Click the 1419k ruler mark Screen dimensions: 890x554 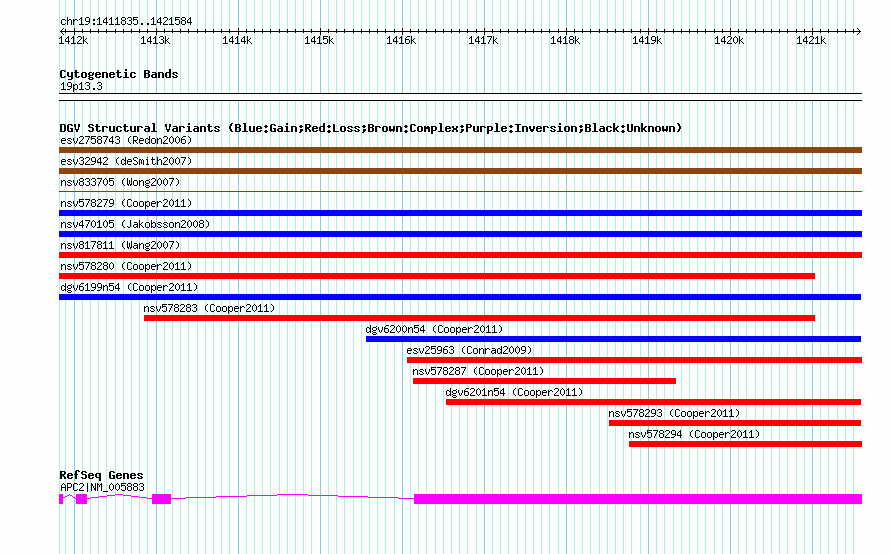point(647,40)
